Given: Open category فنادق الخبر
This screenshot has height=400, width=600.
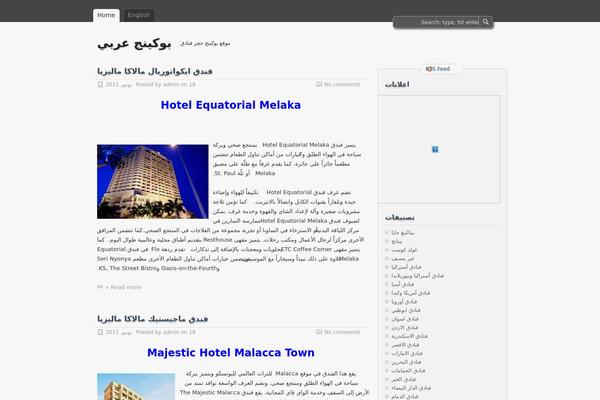Looking at the screenshot, I should (x=403, y=379).
